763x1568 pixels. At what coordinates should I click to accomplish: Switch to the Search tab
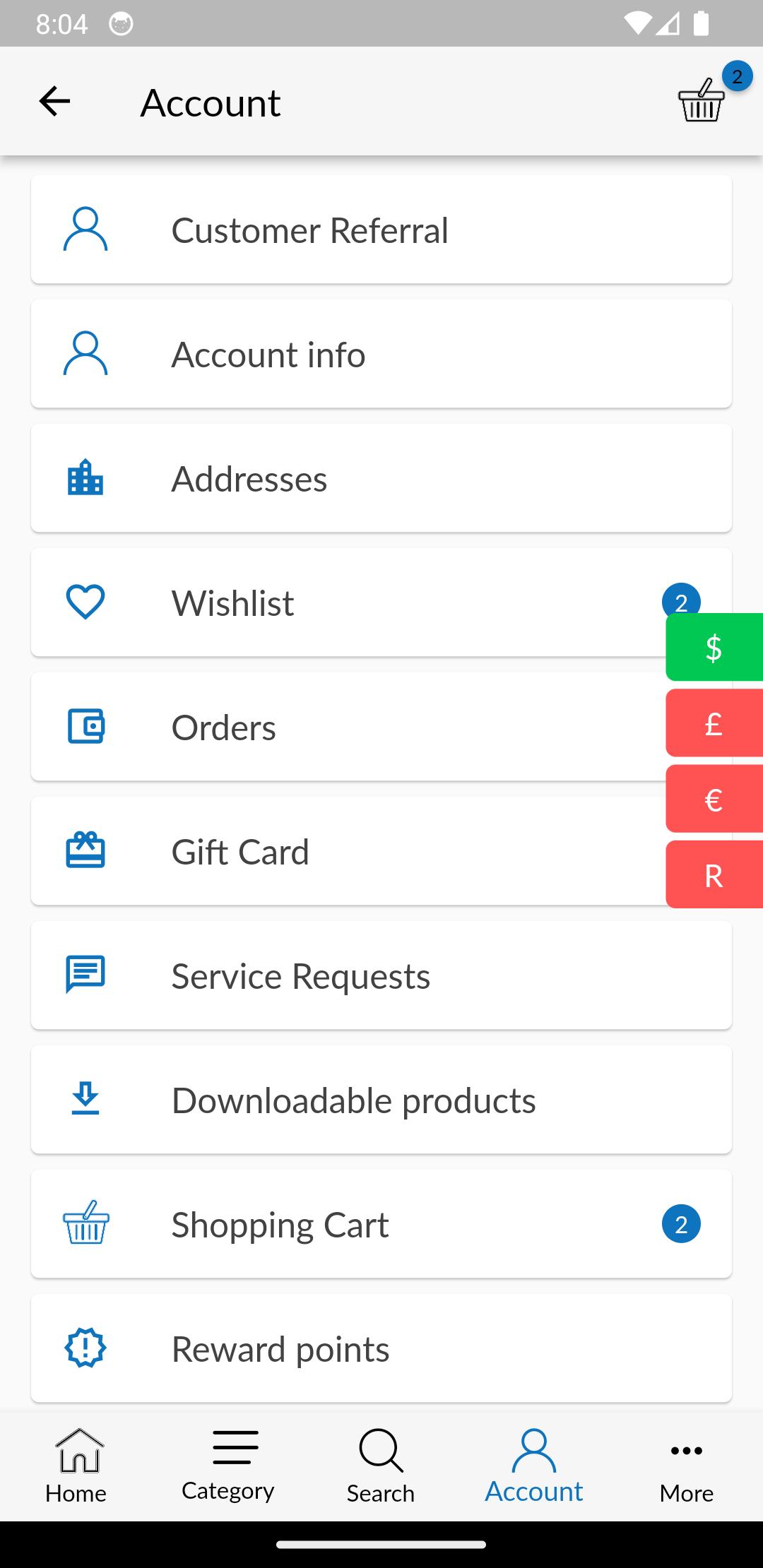(x=381, y=1466)
